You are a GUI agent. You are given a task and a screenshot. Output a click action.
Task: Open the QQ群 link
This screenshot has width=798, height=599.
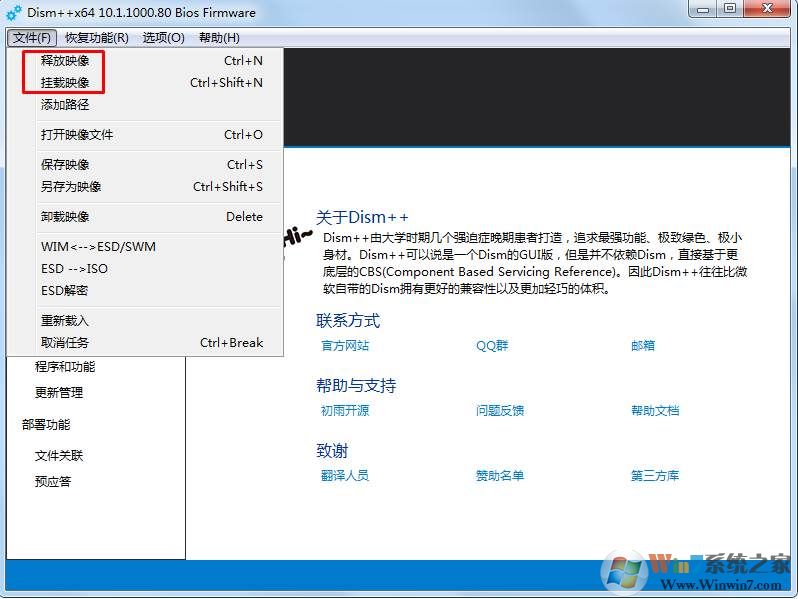[x=492, y=346]
